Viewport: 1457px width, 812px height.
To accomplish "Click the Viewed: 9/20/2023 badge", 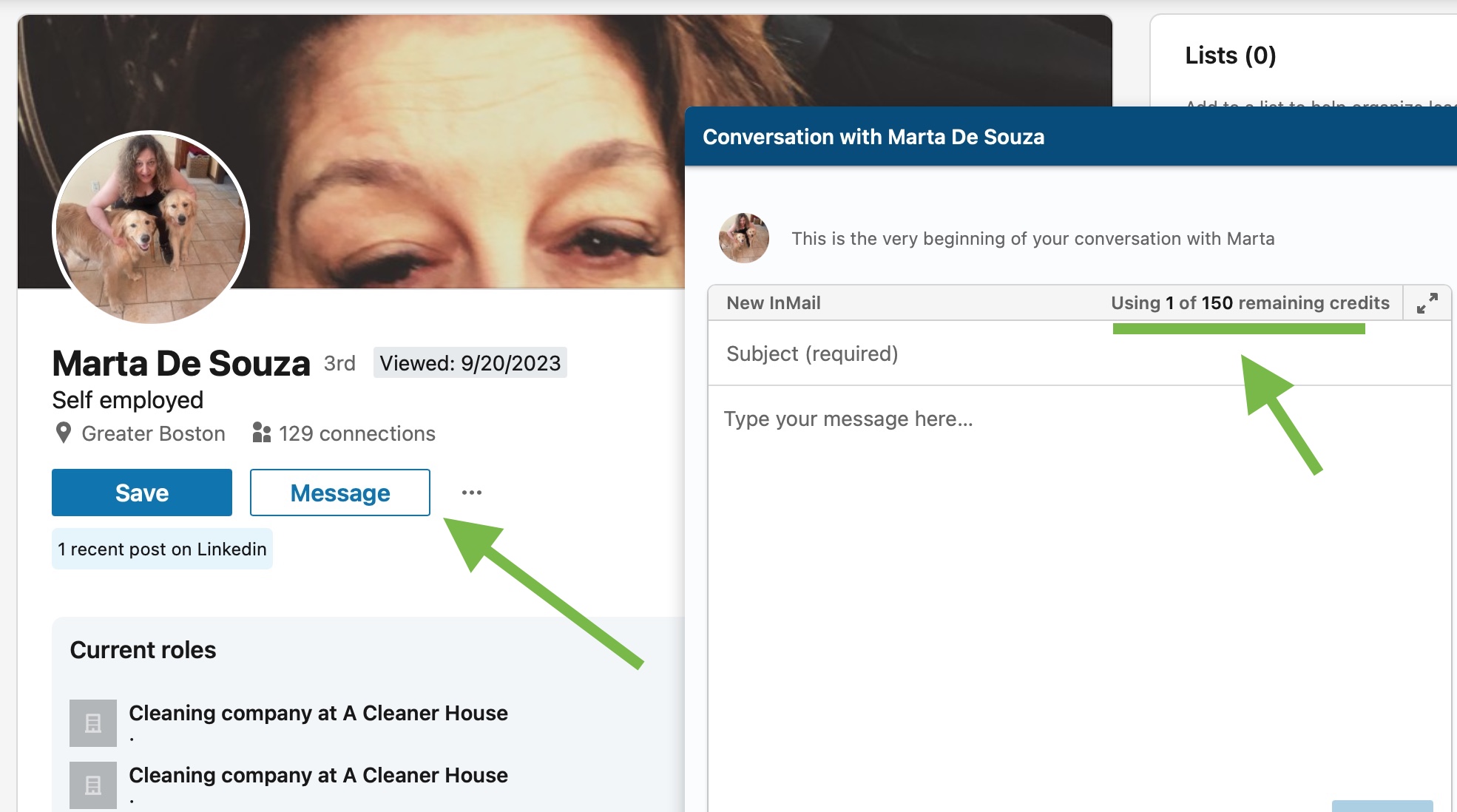I will 470,363.
